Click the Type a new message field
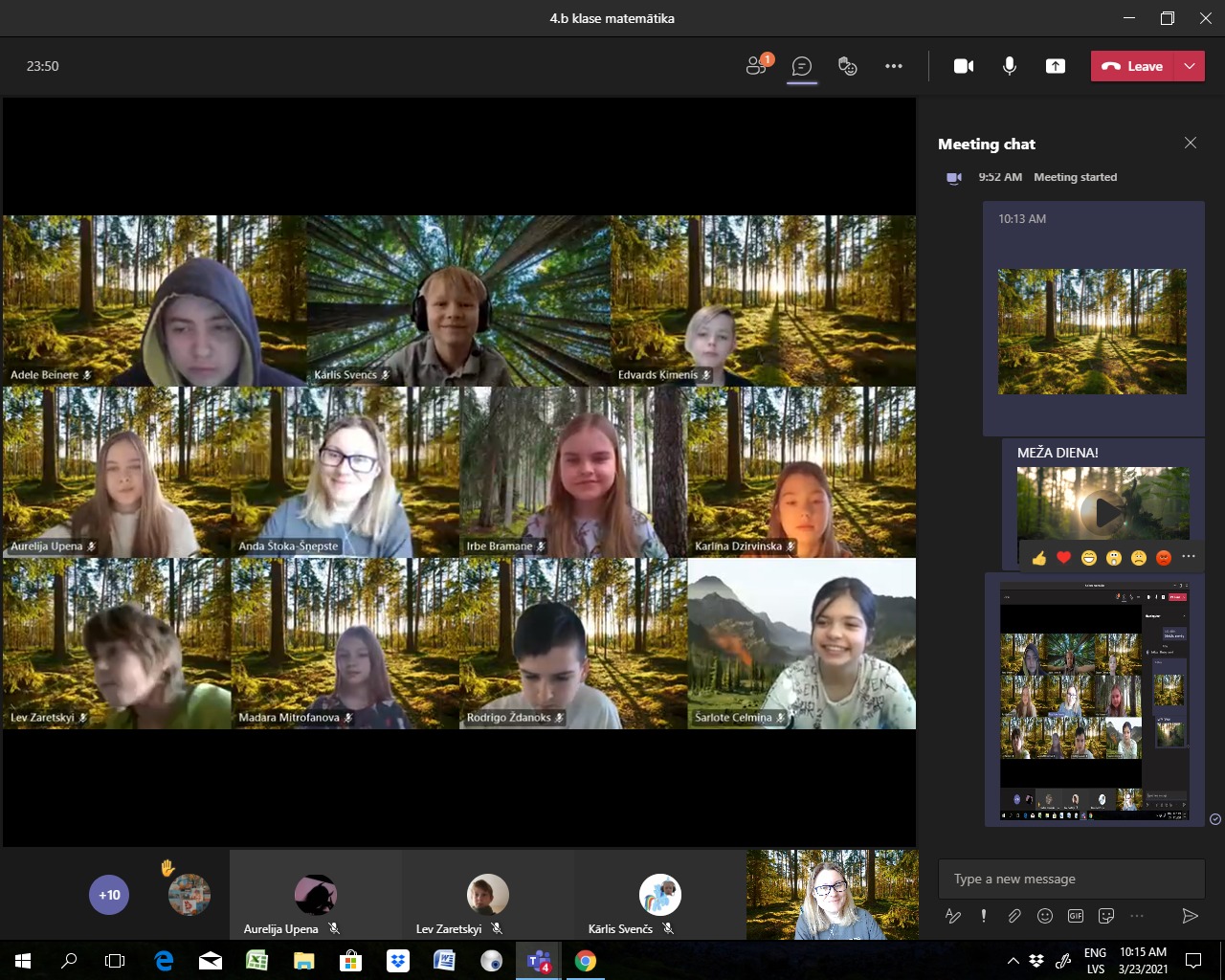 click(1071, 879)
